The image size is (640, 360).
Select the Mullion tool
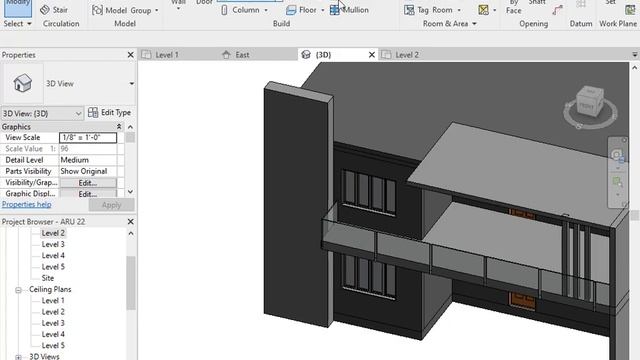349,10
